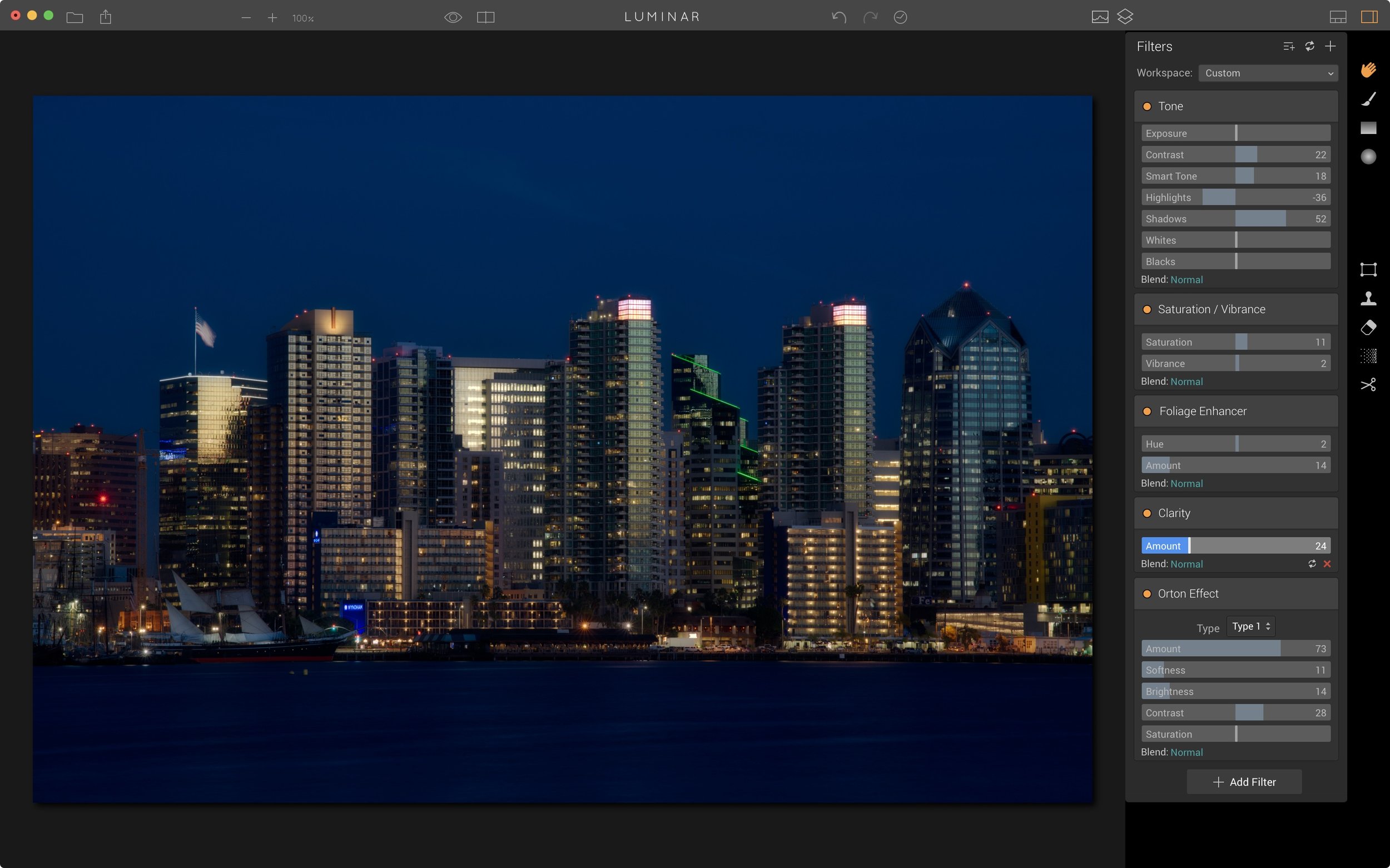Select the erase/clone tool
This screenshot has width=1390, height=868.
1368,328
